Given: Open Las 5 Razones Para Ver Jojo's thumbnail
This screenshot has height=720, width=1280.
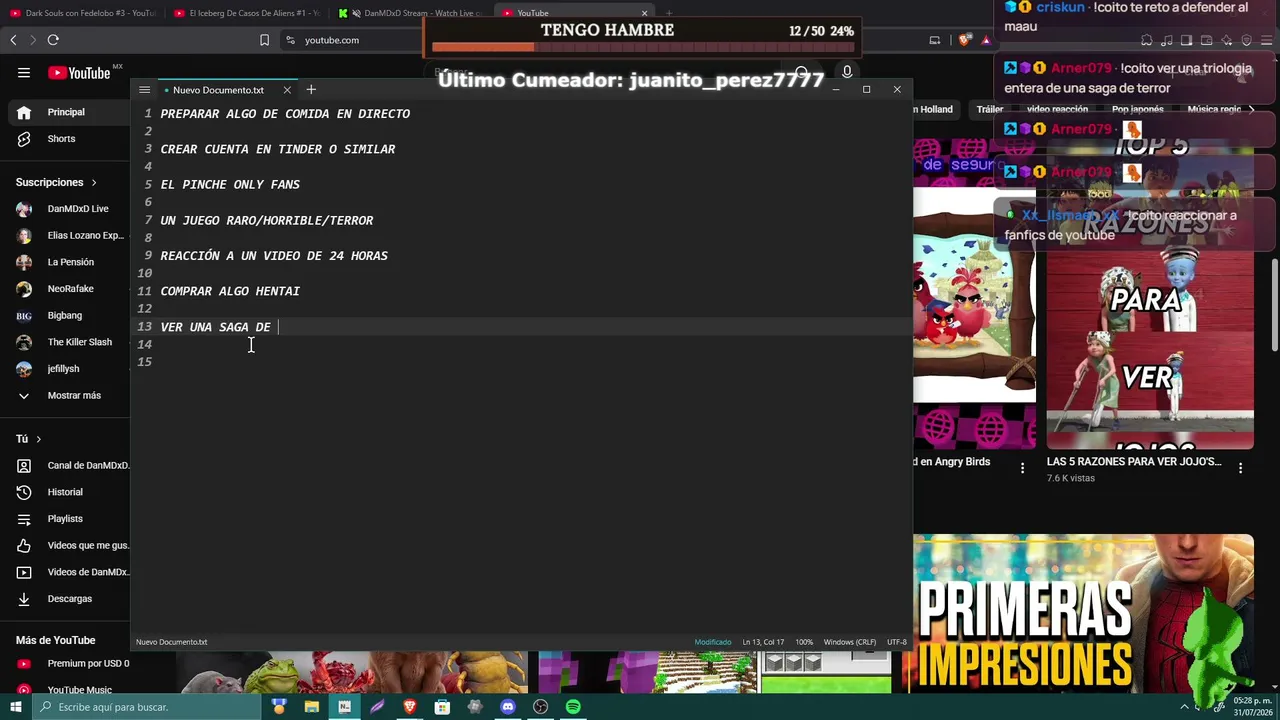Looking at the screenshot, I should click(1150, 295).
